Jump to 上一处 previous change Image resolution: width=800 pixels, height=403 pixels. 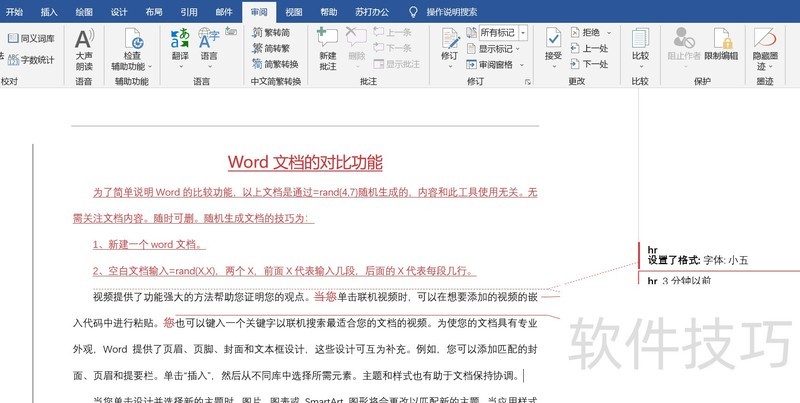(x=589, y=48)
